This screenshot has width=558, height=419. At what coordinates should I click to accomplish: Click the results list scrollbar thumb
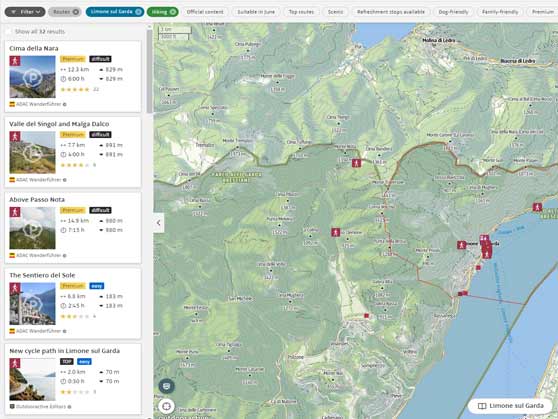tap(149, 71)
